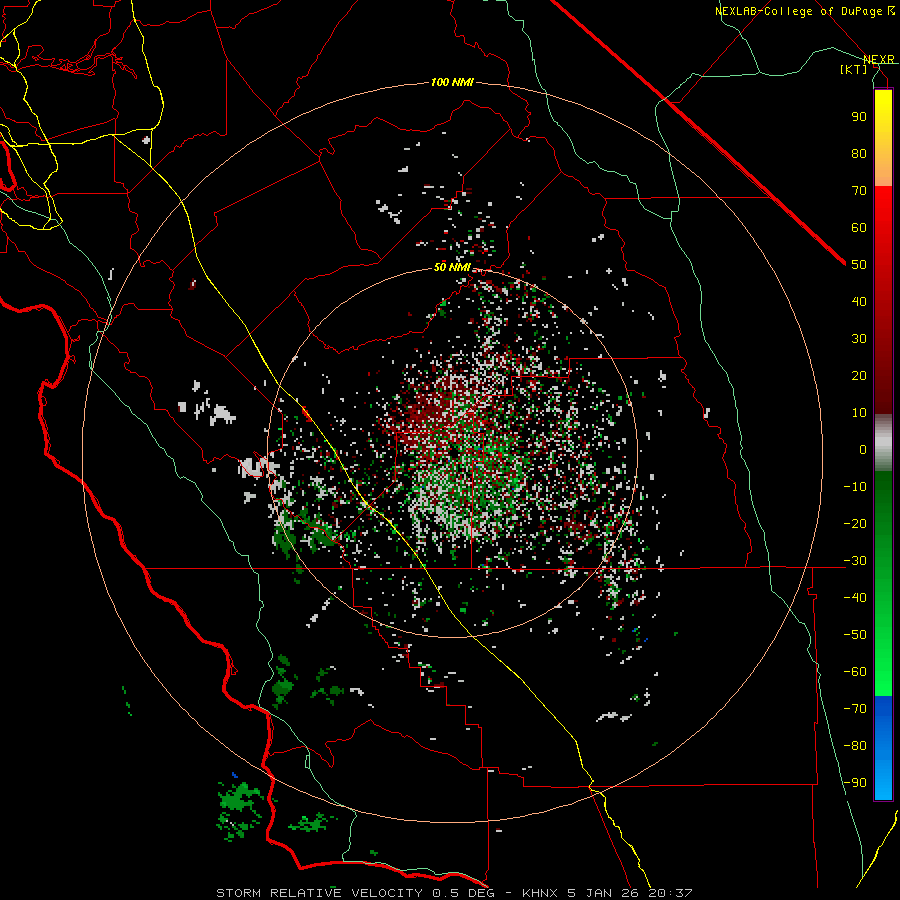900x900 pixels.
Task: Click the NEXR label above the scale
Action: [x=879, y=59]
